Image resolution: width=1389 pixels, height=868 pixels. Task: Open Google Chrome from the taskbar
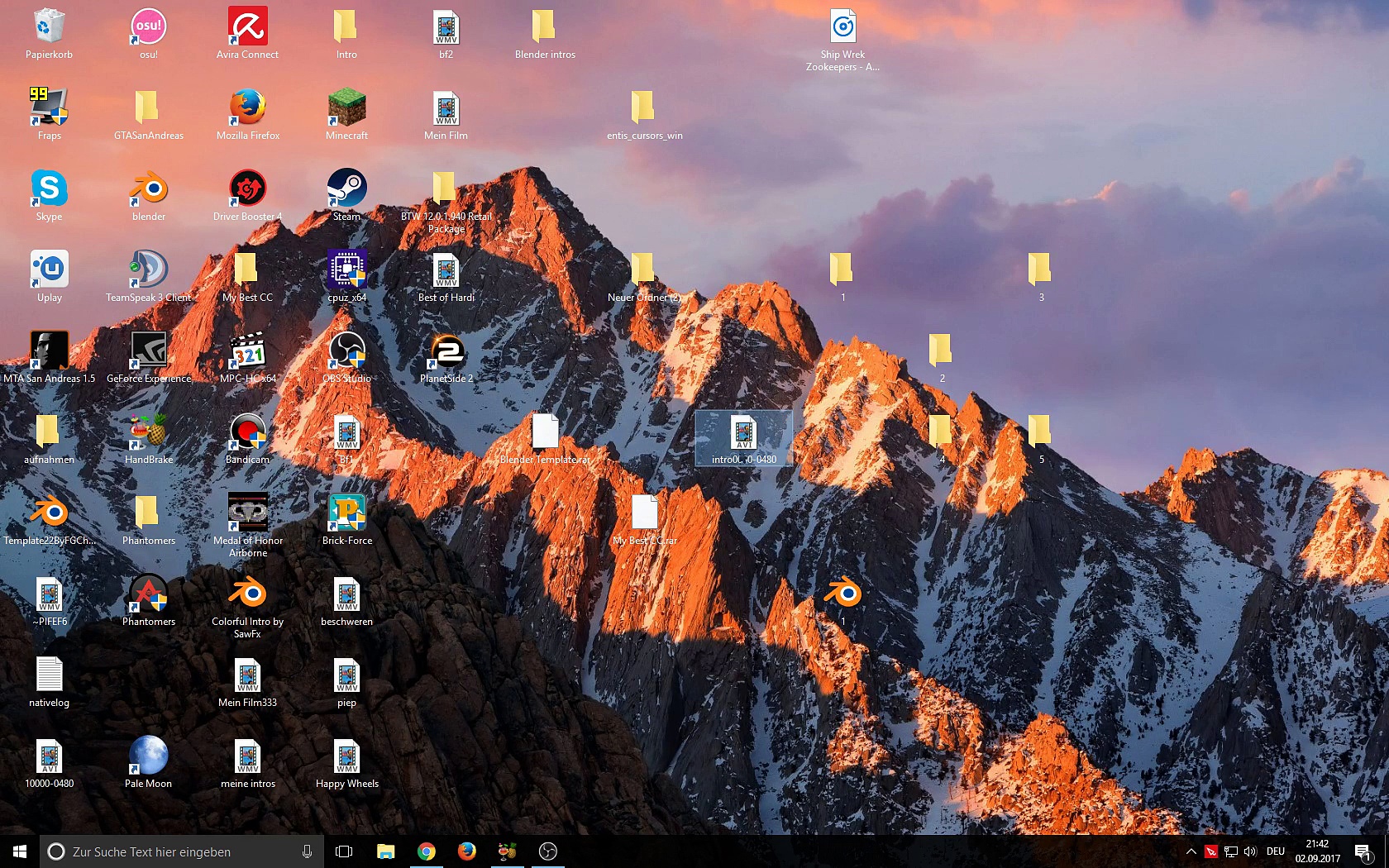[x=426, y=851]
